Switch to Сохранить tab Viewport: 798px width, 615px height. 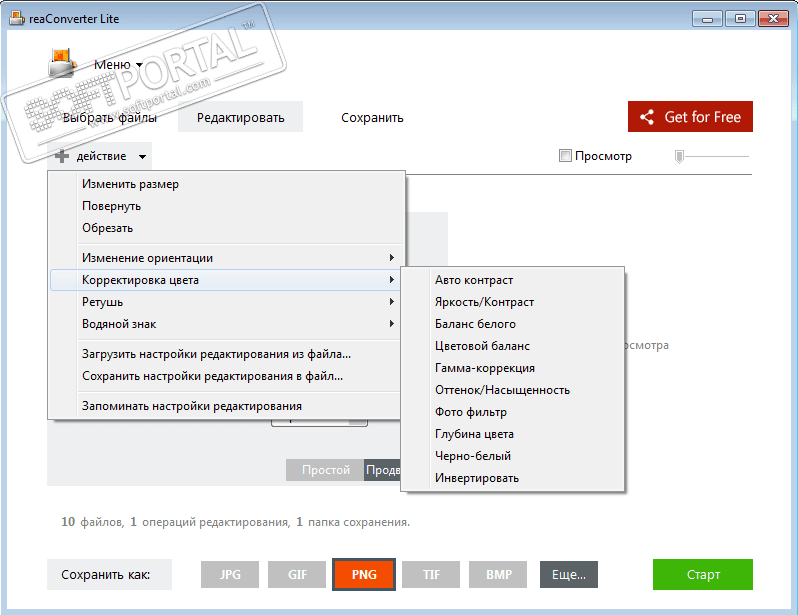click(372, 118)
